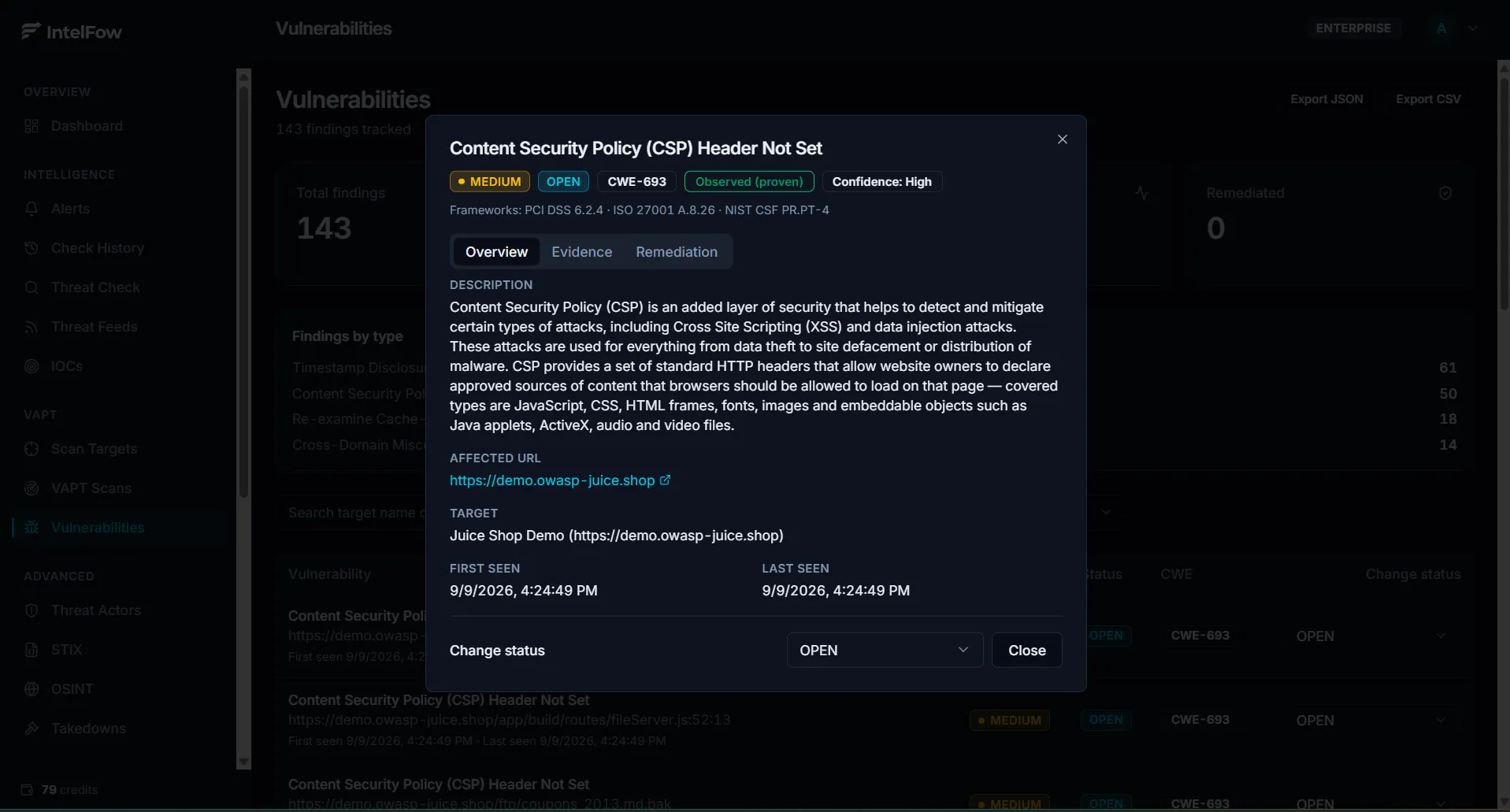Screen dimensions: 1510x812
Task: Click the ENTERPRISE plan badge
Action: coord(1353,28)
